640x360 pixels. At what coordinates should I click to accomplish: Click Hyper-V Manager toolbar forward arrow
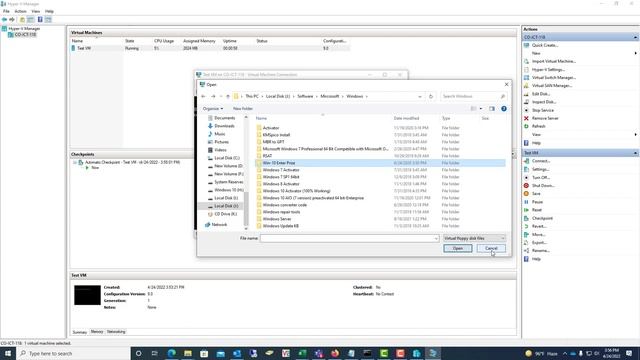[12, 20]
